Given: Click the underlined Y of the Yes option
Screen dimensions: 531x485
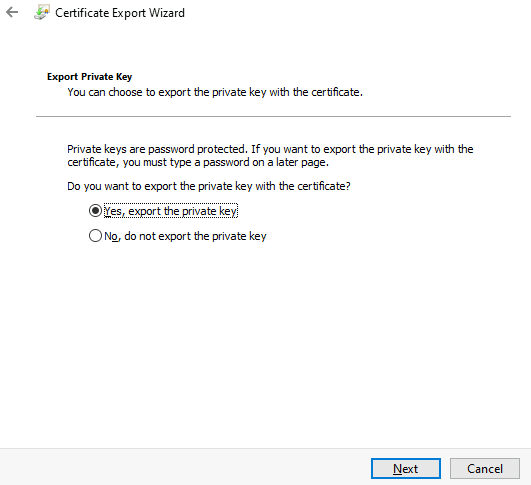Looking at the screenshot, I should coord(107,211).
